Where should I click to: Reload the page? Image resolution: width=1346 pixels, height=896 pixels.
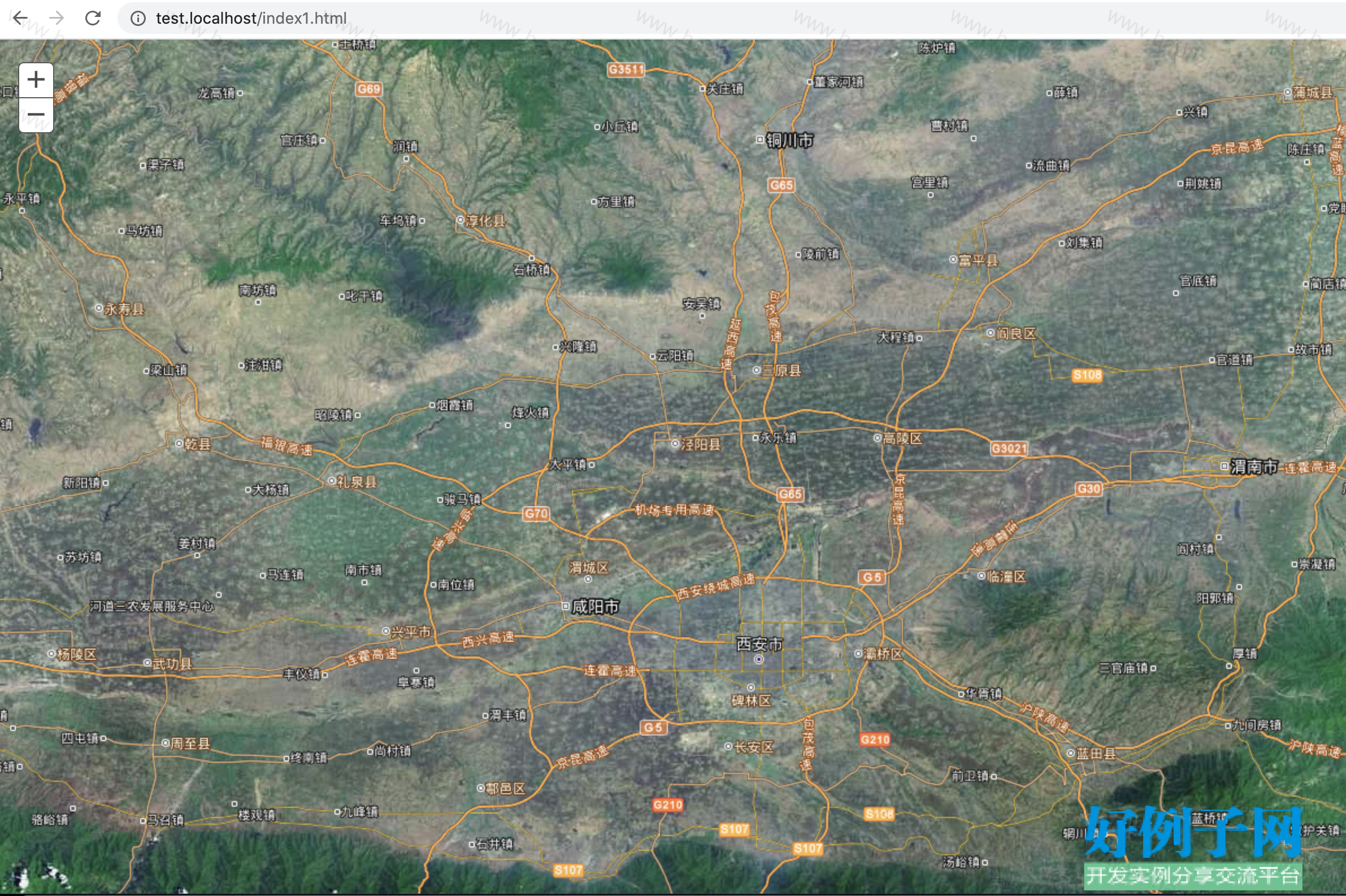pos(93,18)
